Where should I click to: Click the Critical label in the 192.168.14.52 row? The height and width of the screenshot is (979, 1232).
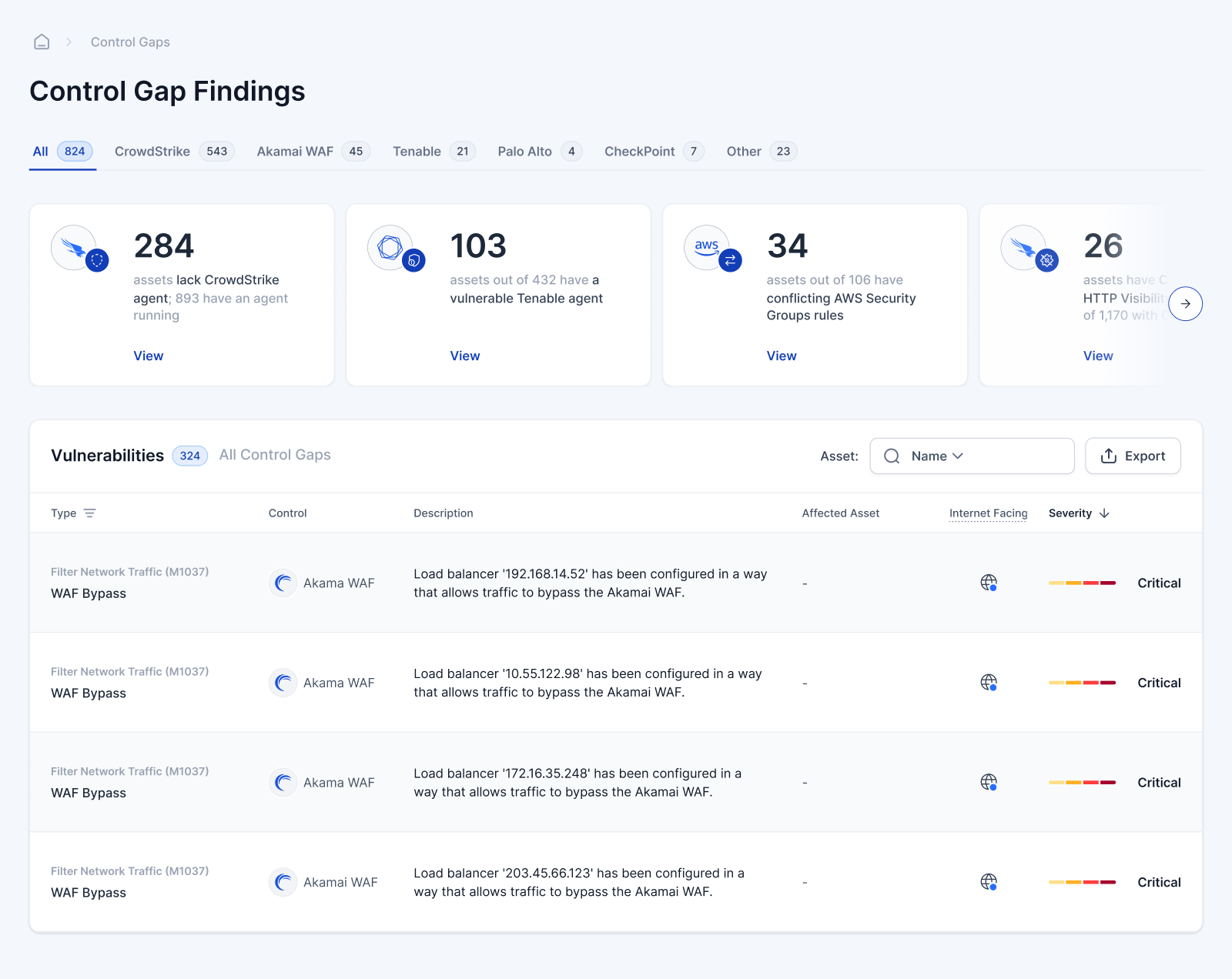pos(1159,583)
